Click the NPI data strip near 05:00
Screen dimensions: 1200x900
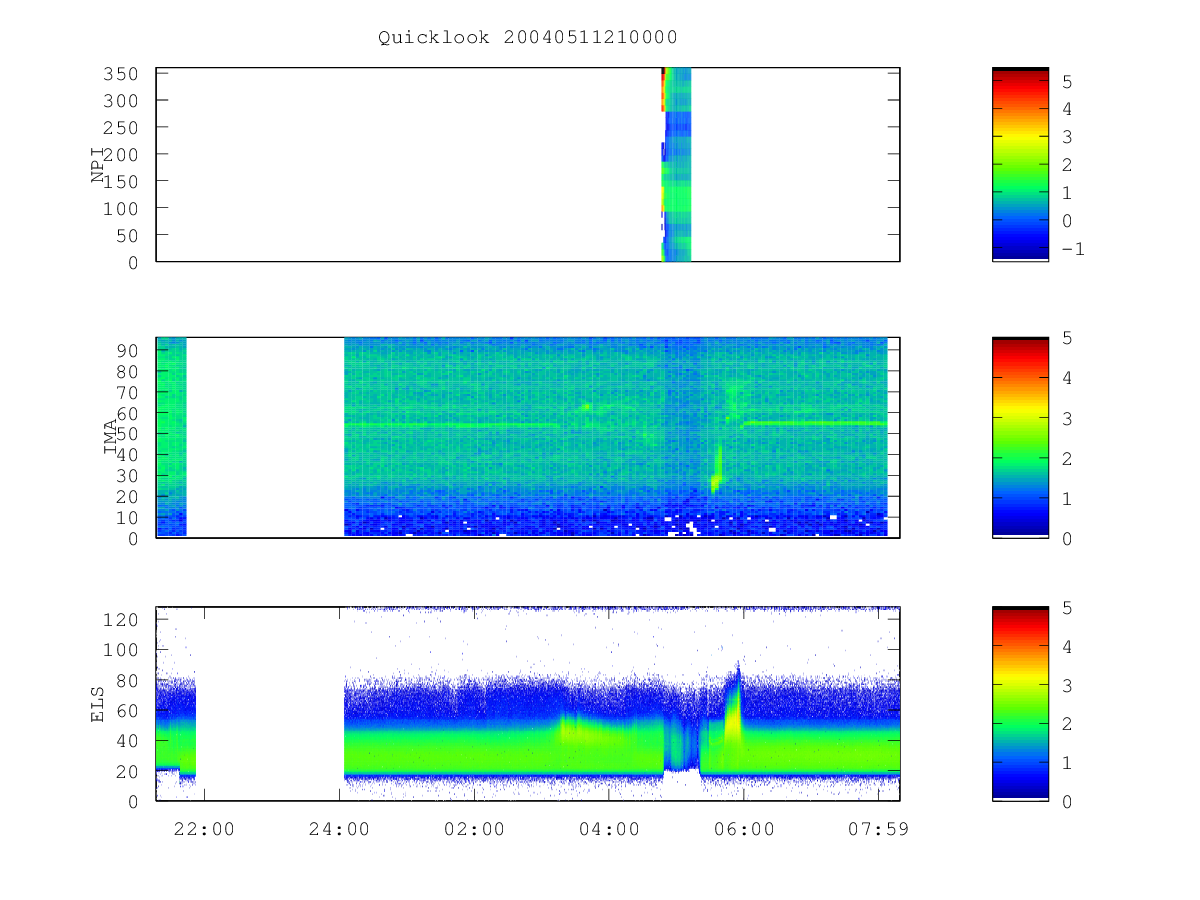pos(676,164)
